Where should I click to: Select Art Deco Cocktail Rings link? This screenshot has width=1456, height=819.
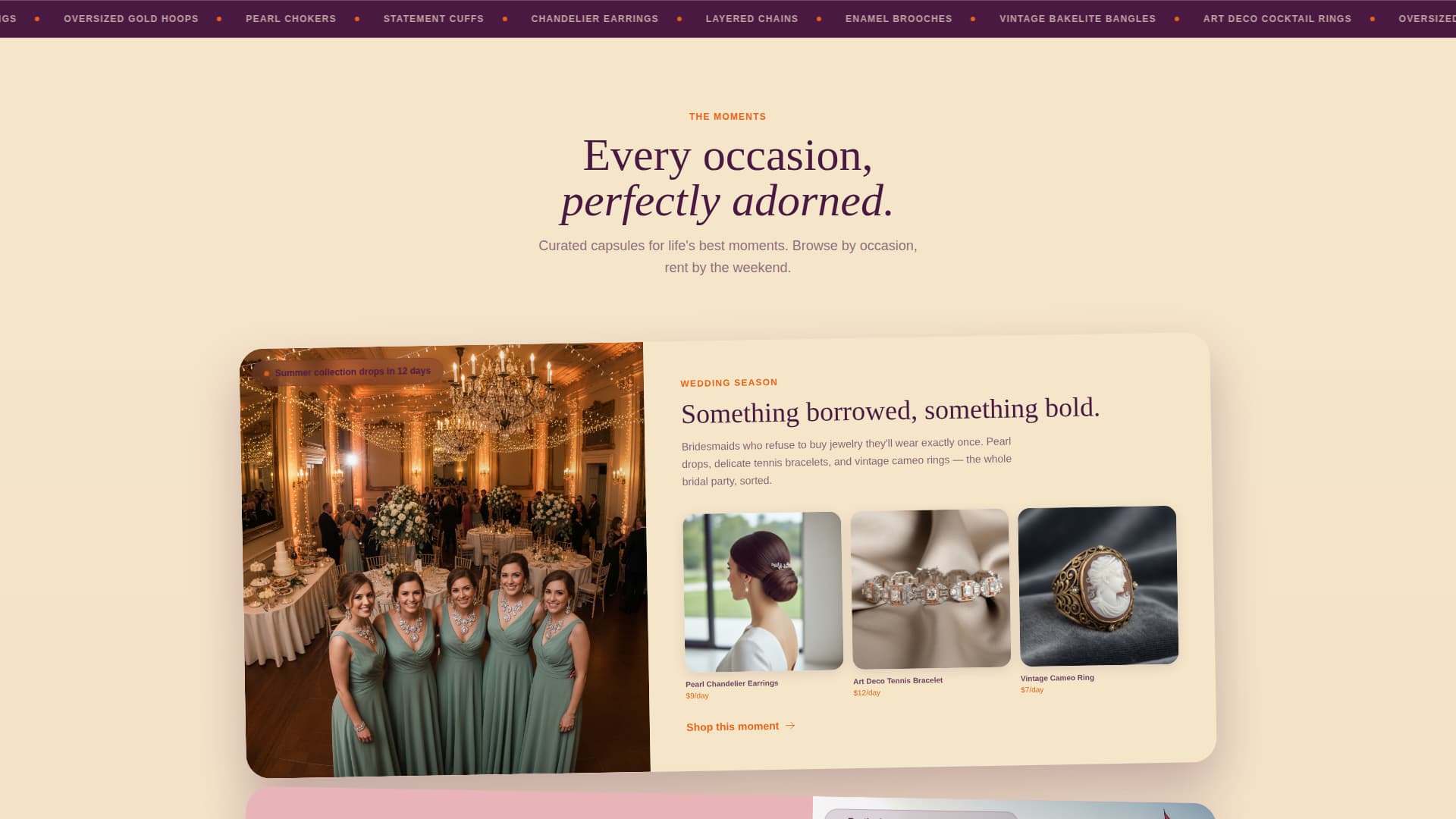(1276, 18)
